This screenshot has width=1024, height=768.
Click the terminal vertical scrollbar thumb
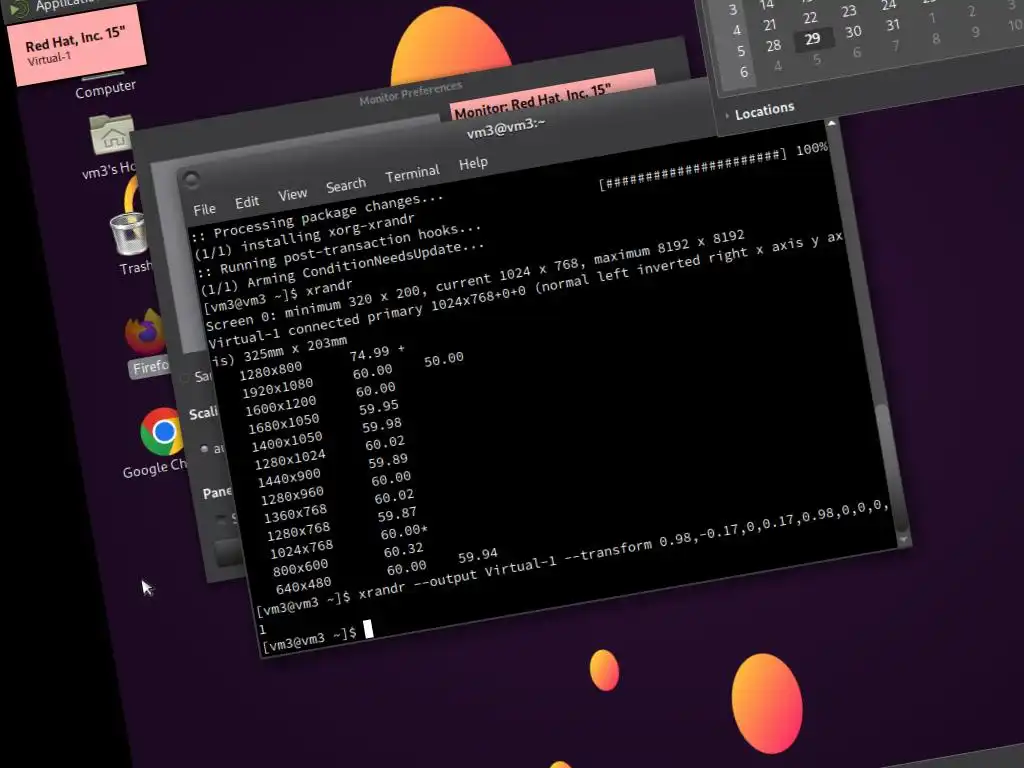(891, 466)
